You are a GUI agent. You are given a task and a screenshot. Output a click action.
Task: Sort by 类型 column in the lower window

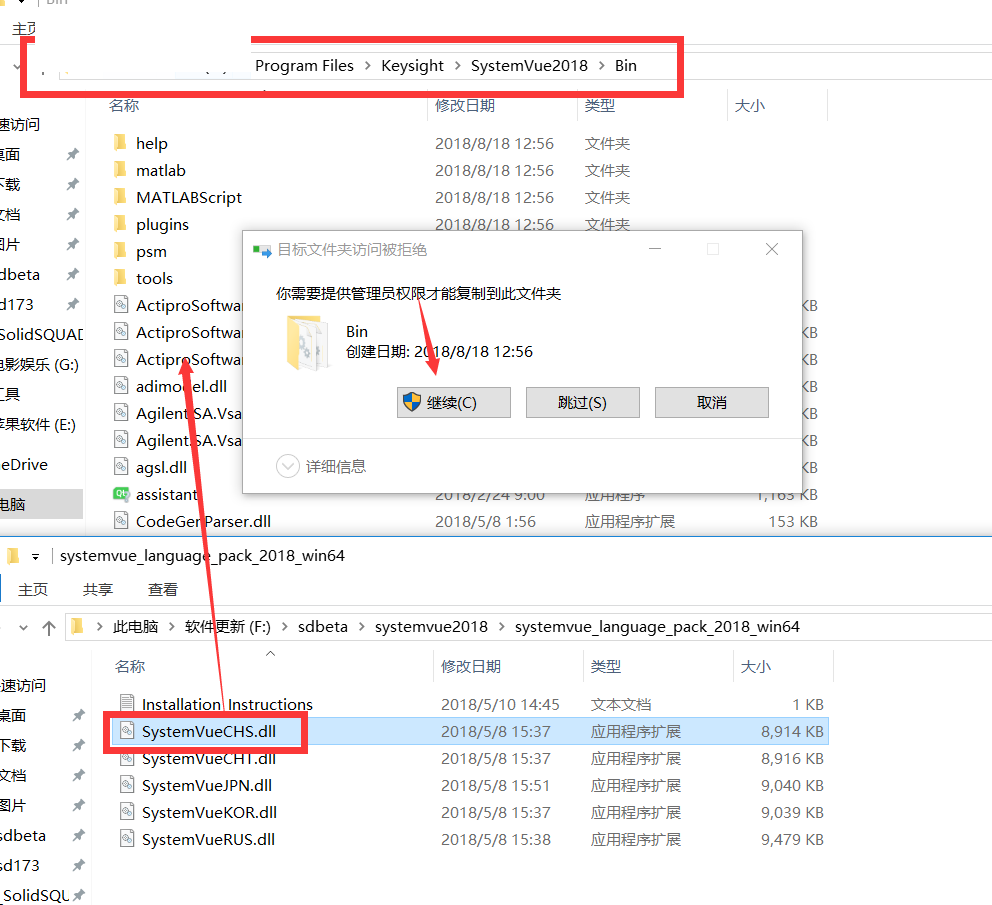coord(606,666)
